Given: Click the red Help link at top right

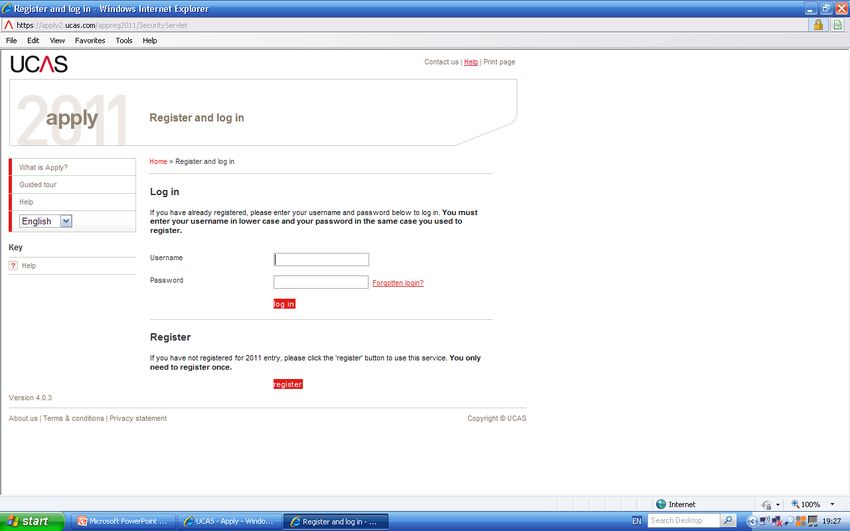Looking at the screenshot, I should (x=471, y=62).
